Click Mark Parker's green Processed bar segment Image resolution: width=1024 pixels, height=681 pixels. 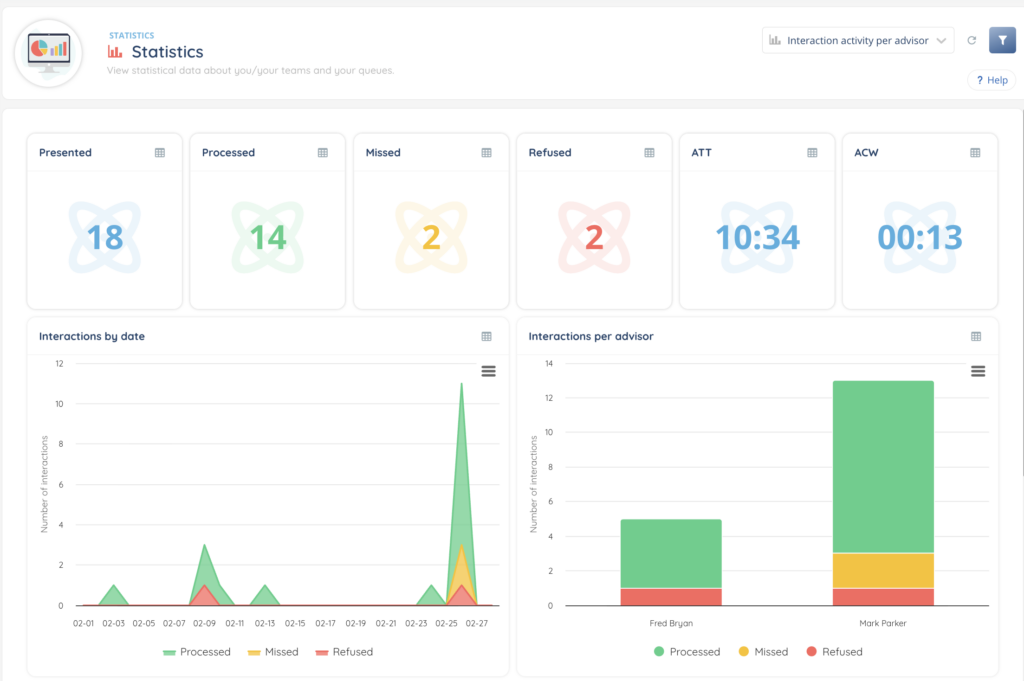tap(883, 466)
